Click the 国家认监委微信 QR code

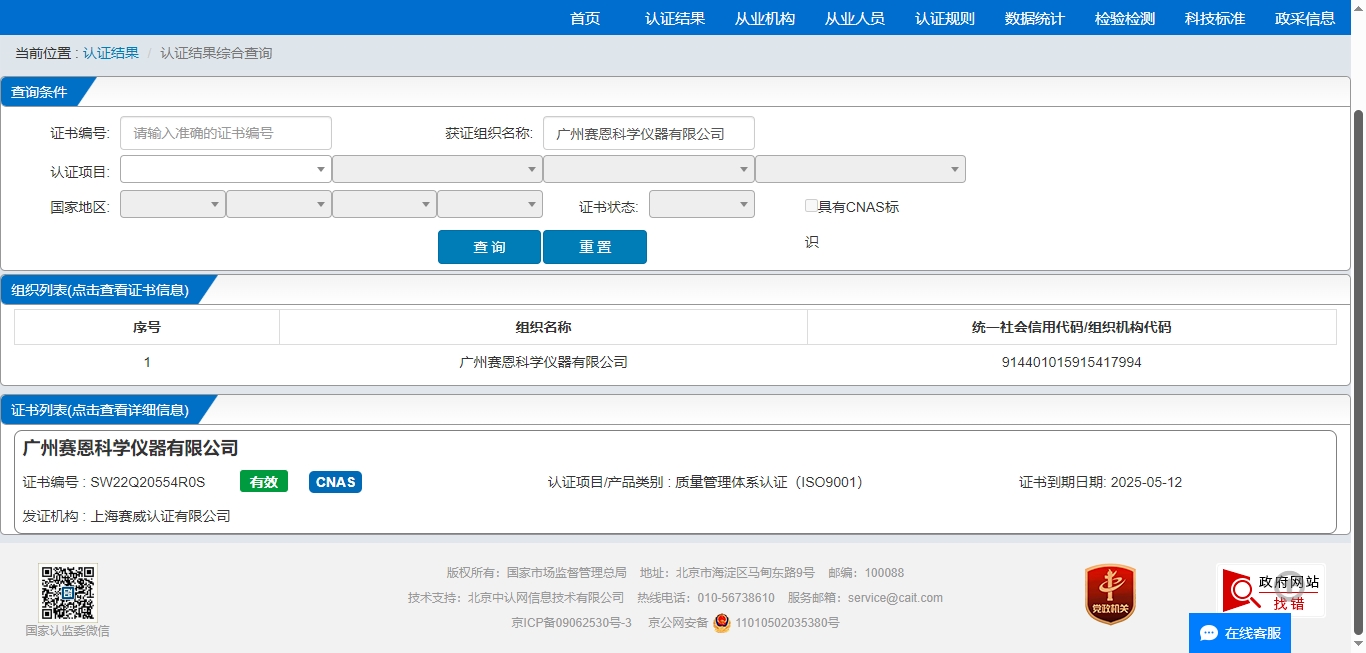click(68, 592)
